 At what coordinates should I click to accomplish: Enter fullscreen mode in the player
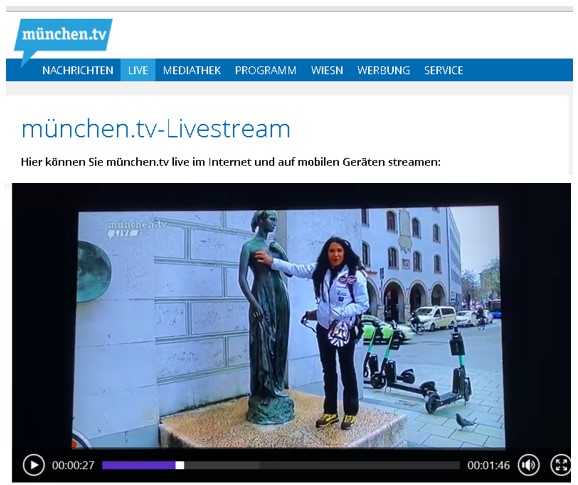pyautogui.click(x=561, y=465)
